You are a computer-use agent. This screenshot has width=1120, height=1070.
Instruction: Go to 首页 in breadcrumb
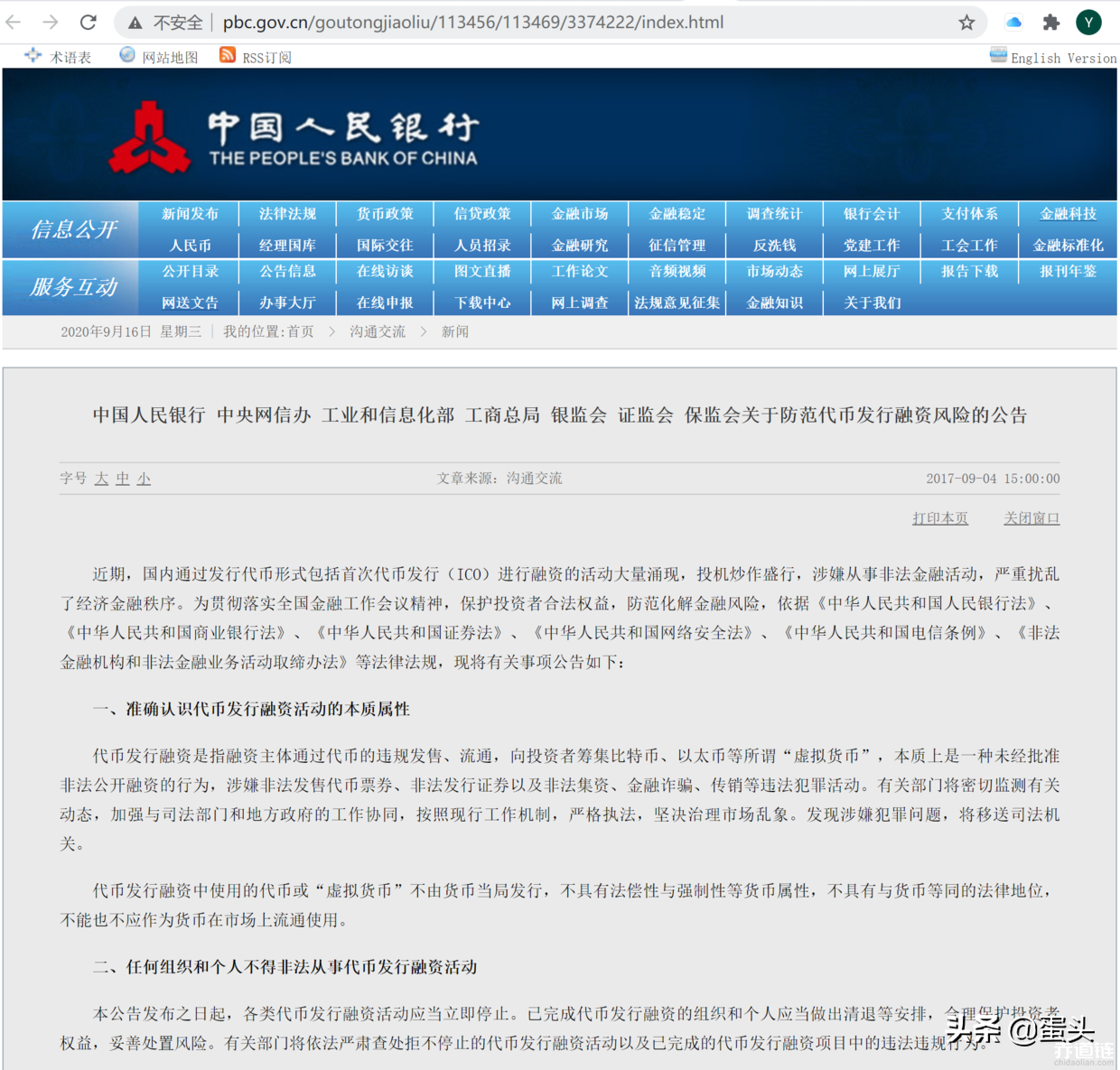(x=301, y=332)
